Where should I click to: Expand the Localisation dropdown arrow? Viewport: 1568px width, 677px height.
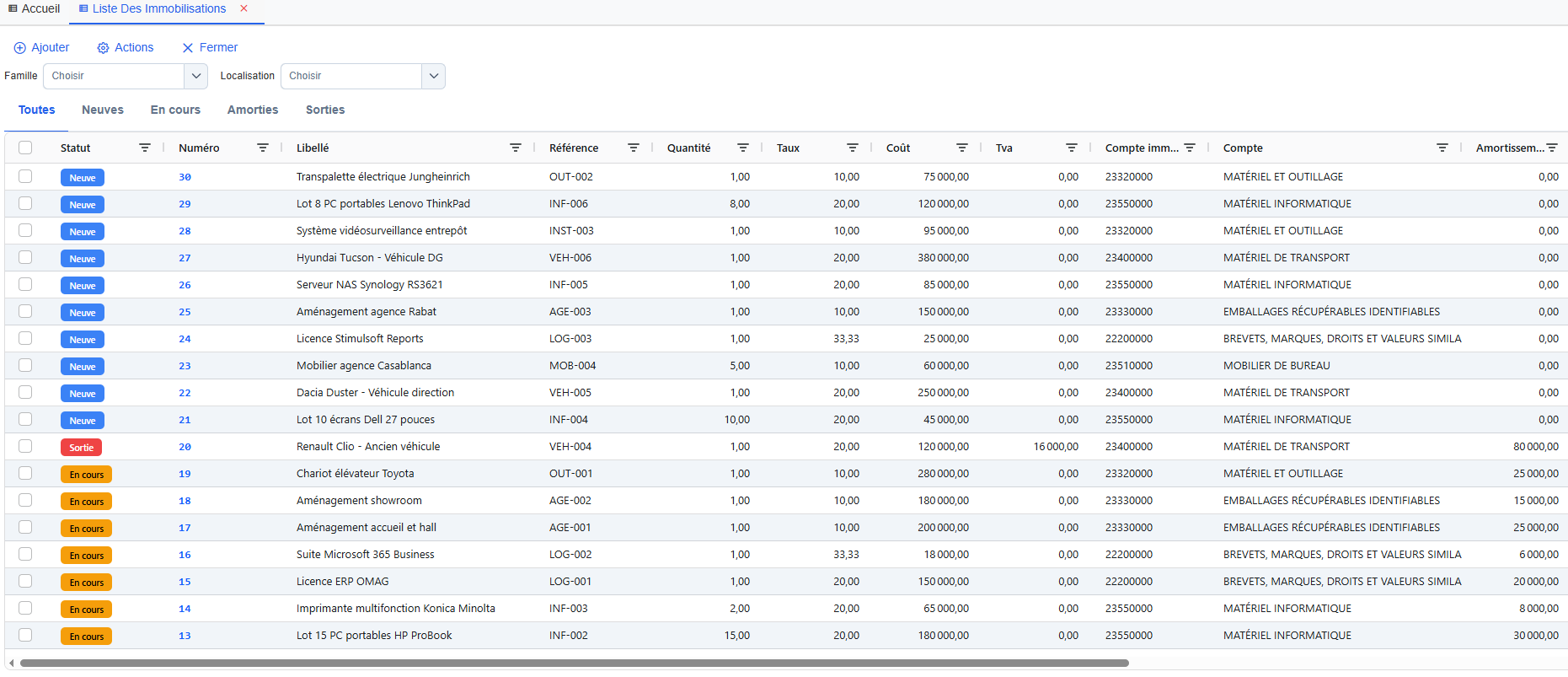[433, 76]
